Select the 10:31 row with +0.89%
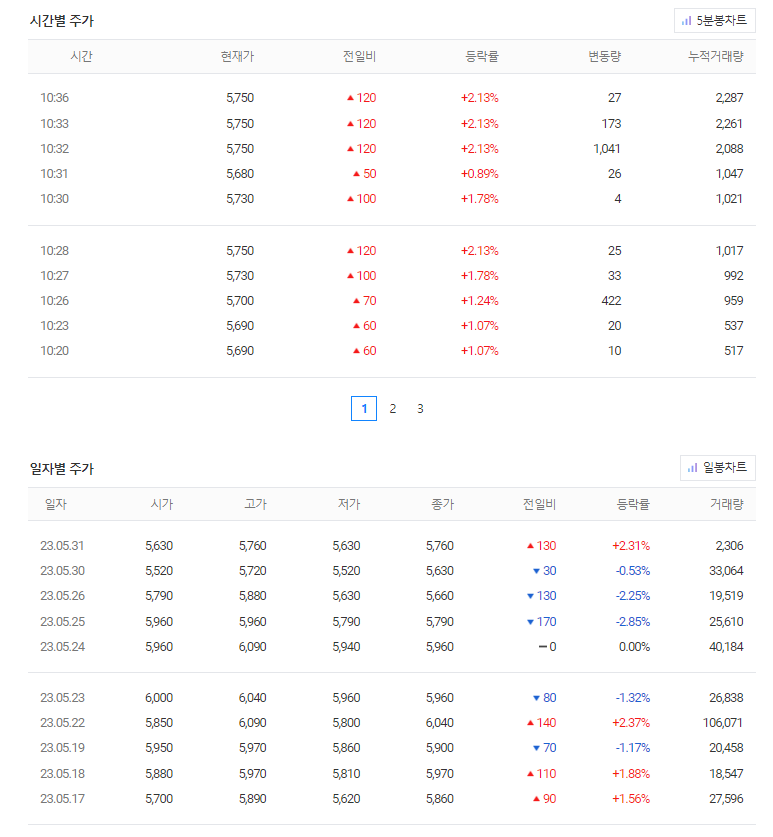773x837 pixels. point(392,173)
